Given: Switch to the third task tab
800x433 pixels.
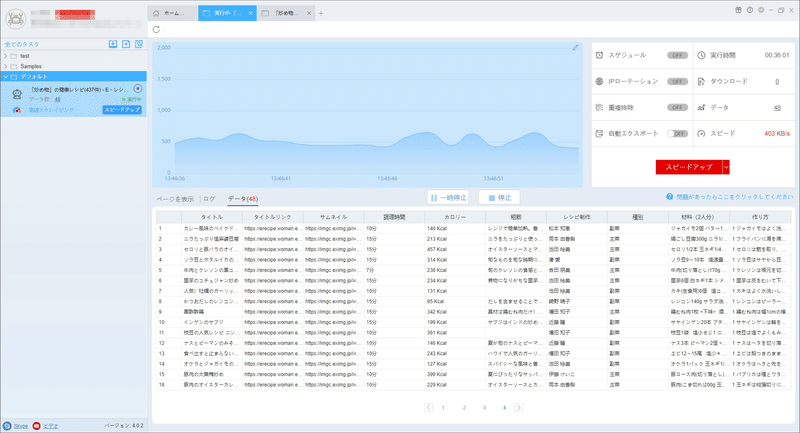Looking at the screenshot, I should (286, 13).
